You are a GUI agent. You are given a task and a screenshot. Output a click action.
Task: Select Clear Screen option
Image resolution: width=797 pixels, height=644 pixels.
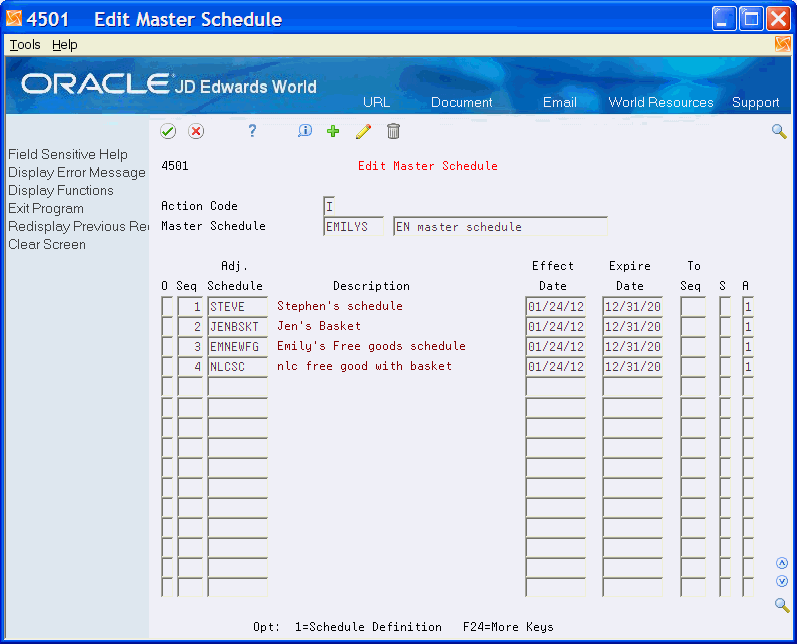pyautogui.click(x=47, y=244)
